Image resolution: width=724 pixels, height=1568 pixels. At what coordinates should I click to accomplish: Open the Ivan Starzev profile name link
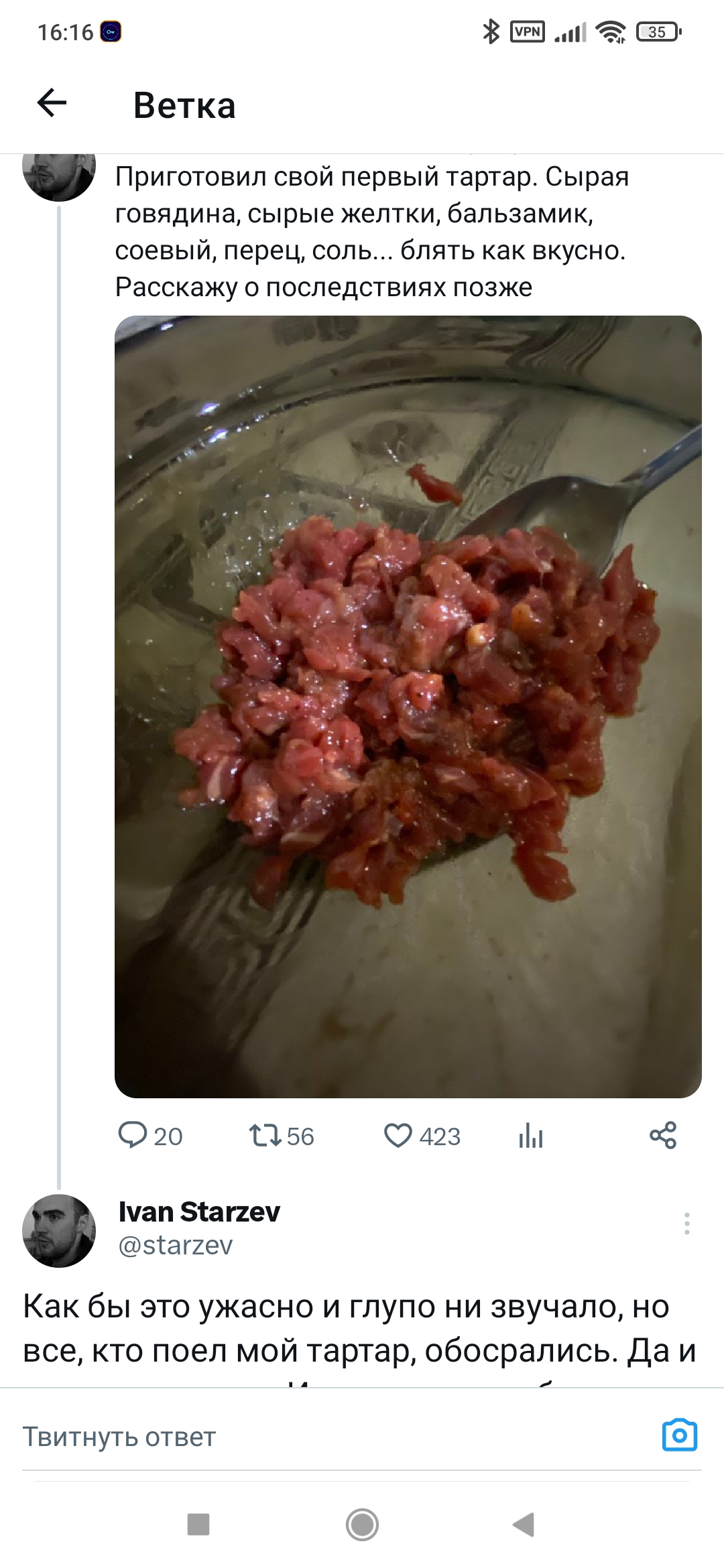(199, 1212)
